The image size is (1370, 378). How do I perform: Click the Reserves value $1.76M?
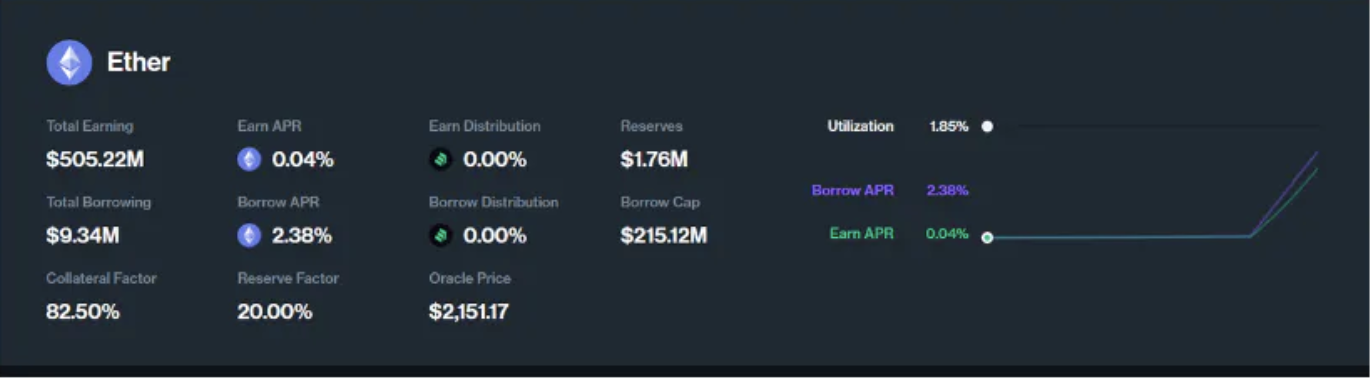(654, 159)
